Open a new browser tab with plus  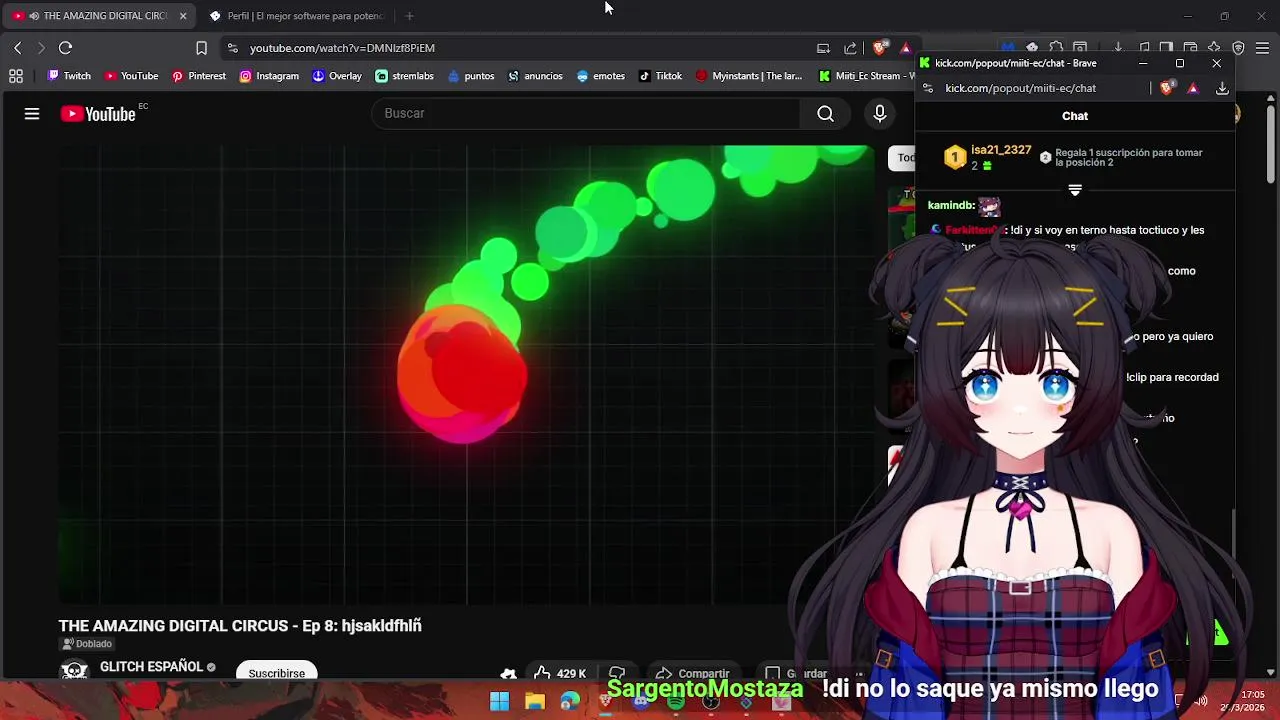tap(409, 16)
